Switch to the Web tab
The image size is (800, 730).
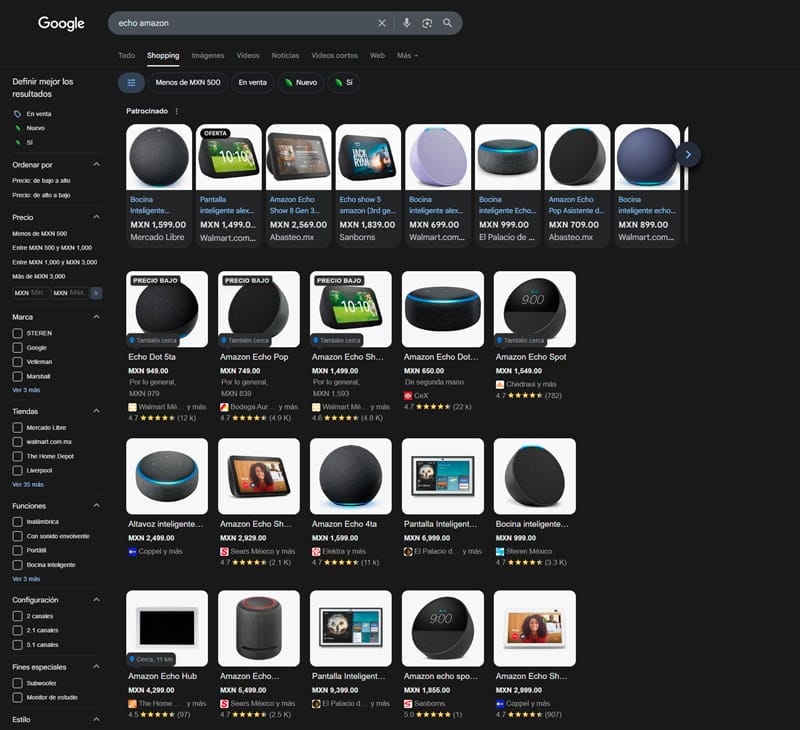[378, 56]
